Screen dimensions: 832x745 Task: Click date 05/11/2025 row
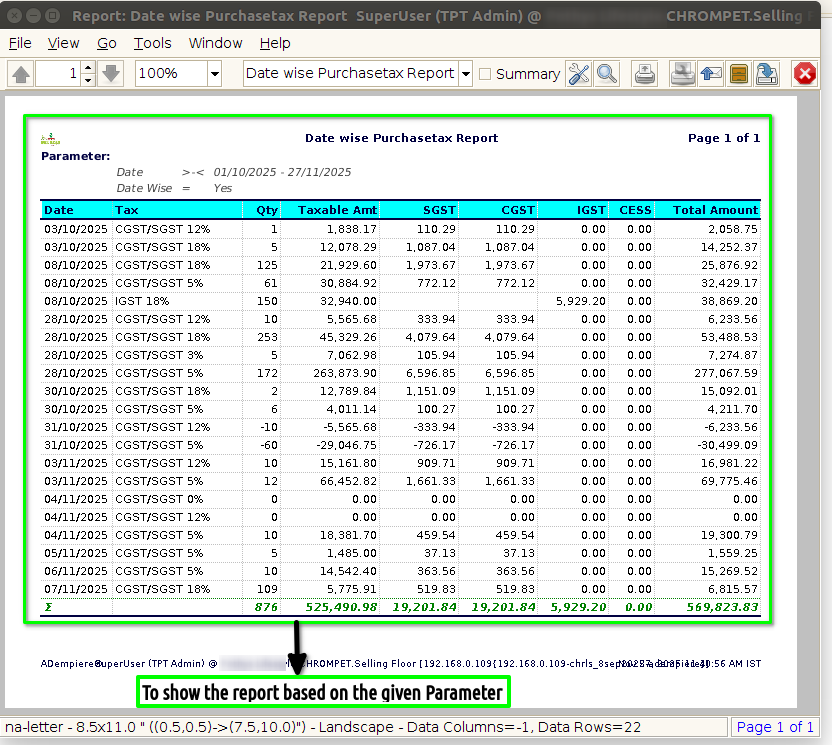tap(76, 553)
